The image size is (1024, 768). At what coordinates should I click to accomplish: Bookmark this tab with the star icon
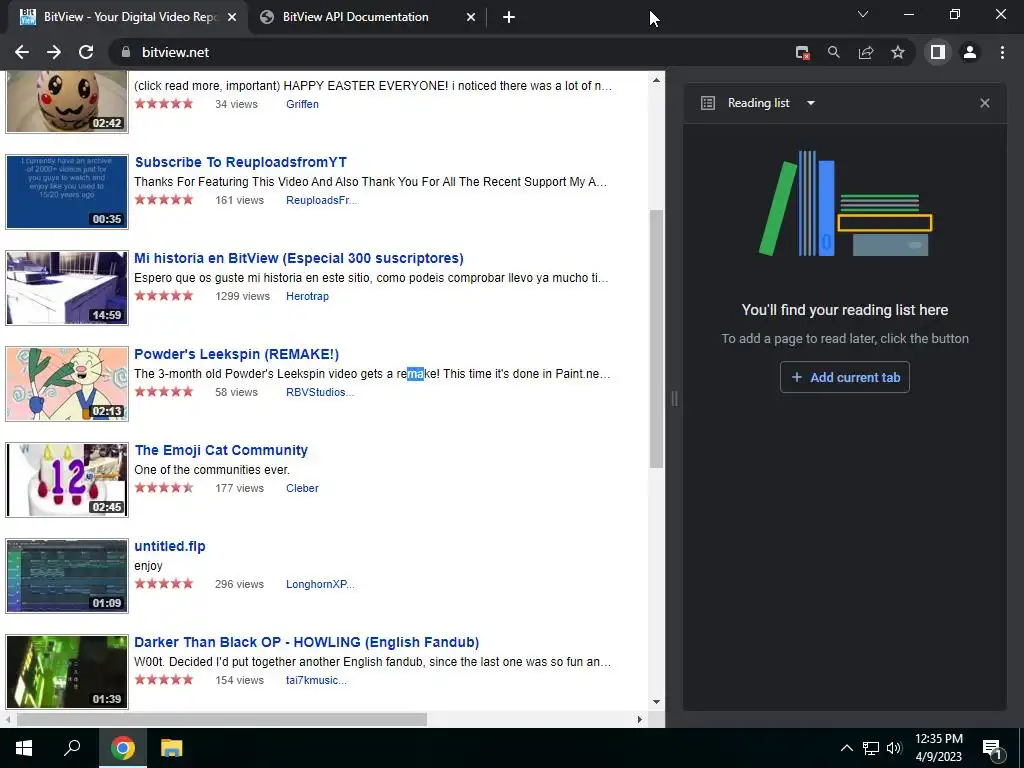point(898,52)
